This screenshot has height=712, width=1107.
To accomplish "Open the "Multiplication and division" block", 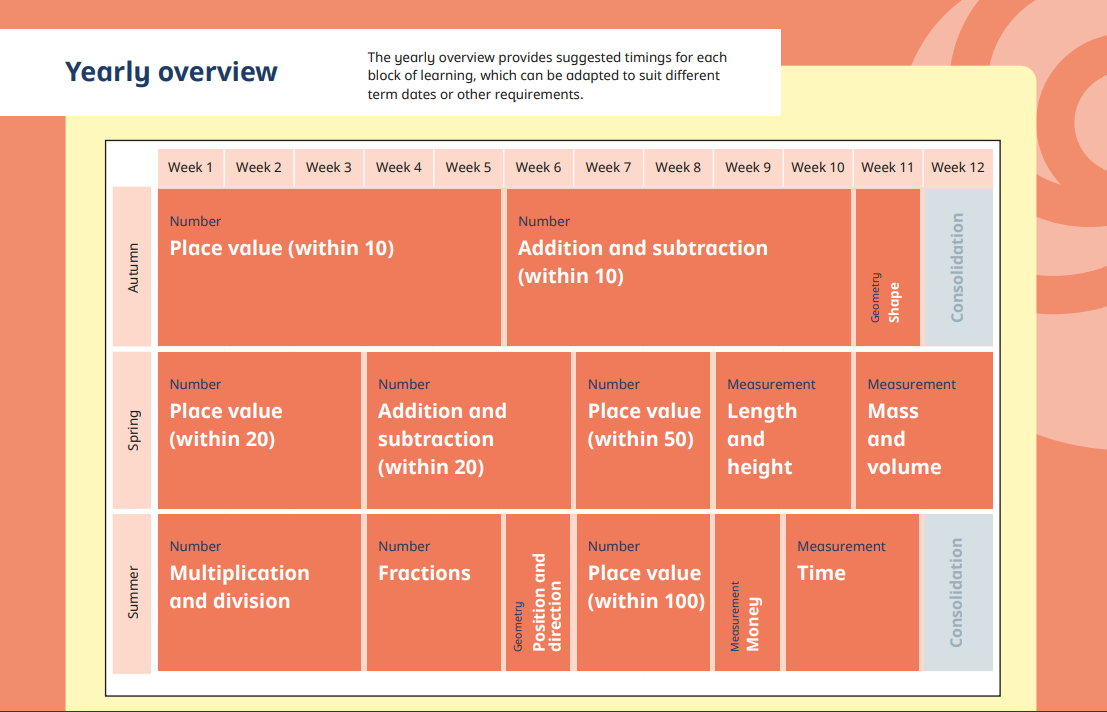I will (259, 592).
